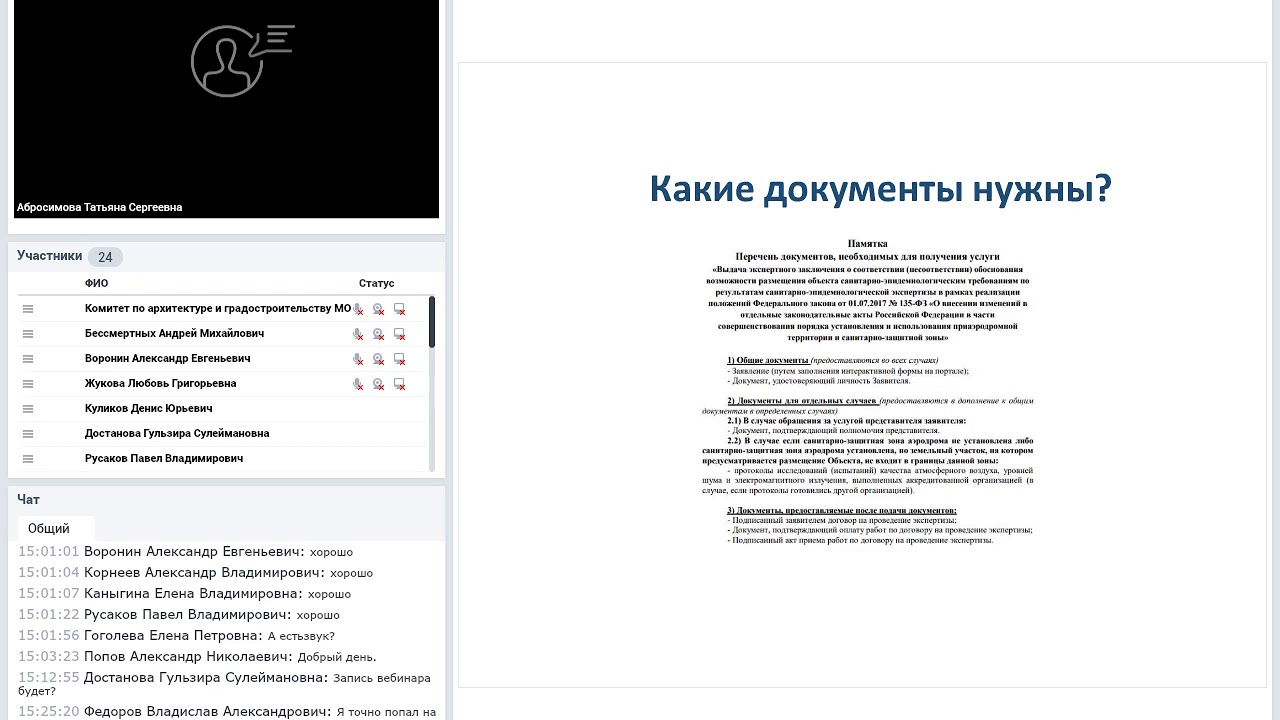Image resolution: width=1280 pixels, height=720 pixels.
Task: Select participant Воронин Александр Евгеньевич in list
Action: [x=167, y=359]
